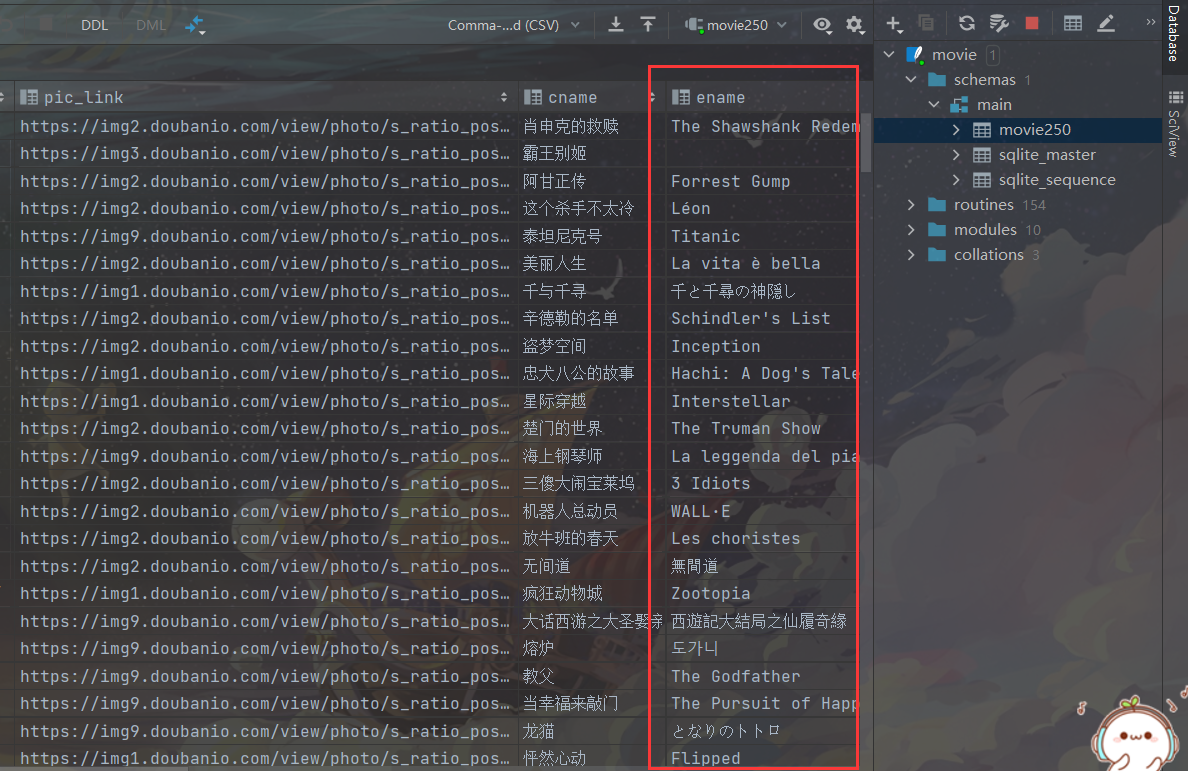Click the DDL button
The width and height of the screenshot is (1188, 771).
pyautogui.click(x=94, y=25)
